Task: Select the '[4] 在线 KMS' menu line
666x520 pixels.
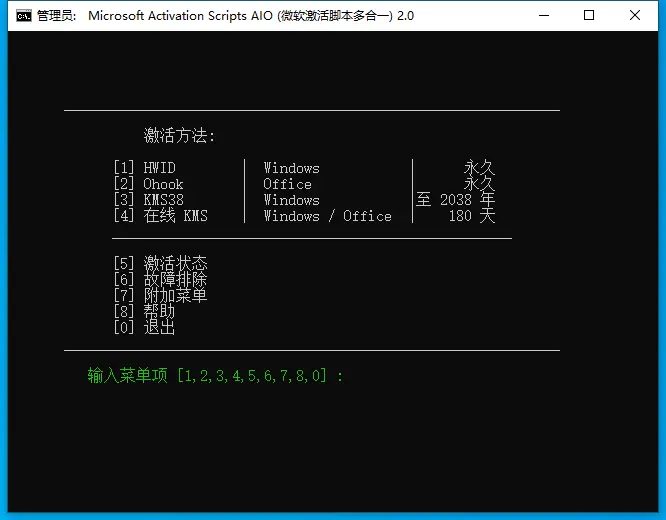Action: [161, 216]
